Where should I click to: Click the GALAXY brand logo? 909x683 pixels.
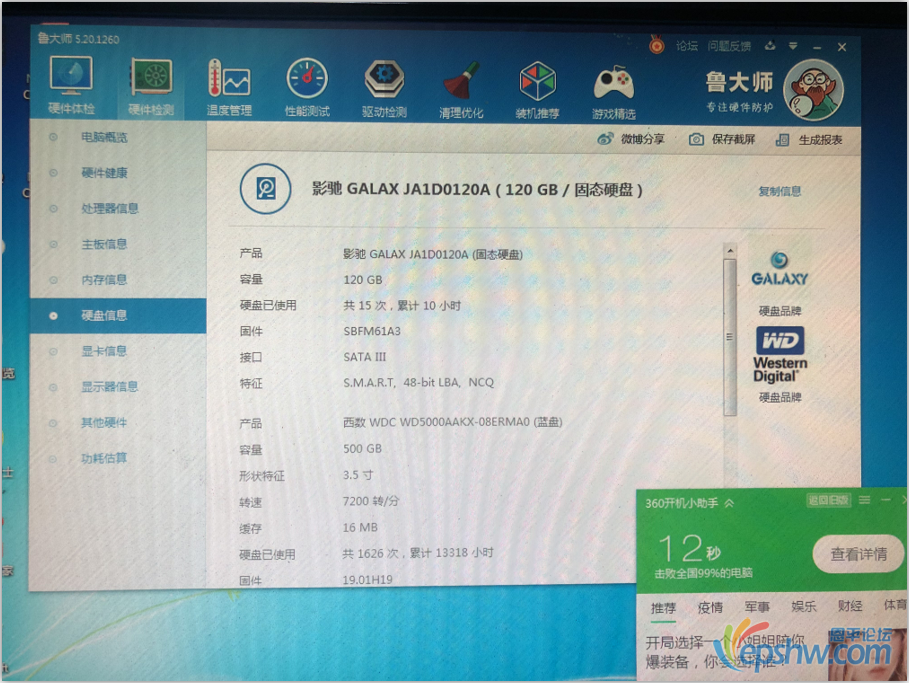779,269
